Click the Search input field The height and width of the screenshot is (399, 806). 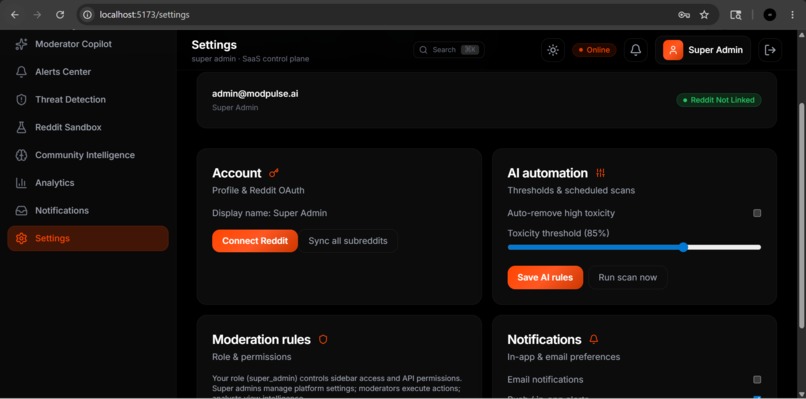449,50
